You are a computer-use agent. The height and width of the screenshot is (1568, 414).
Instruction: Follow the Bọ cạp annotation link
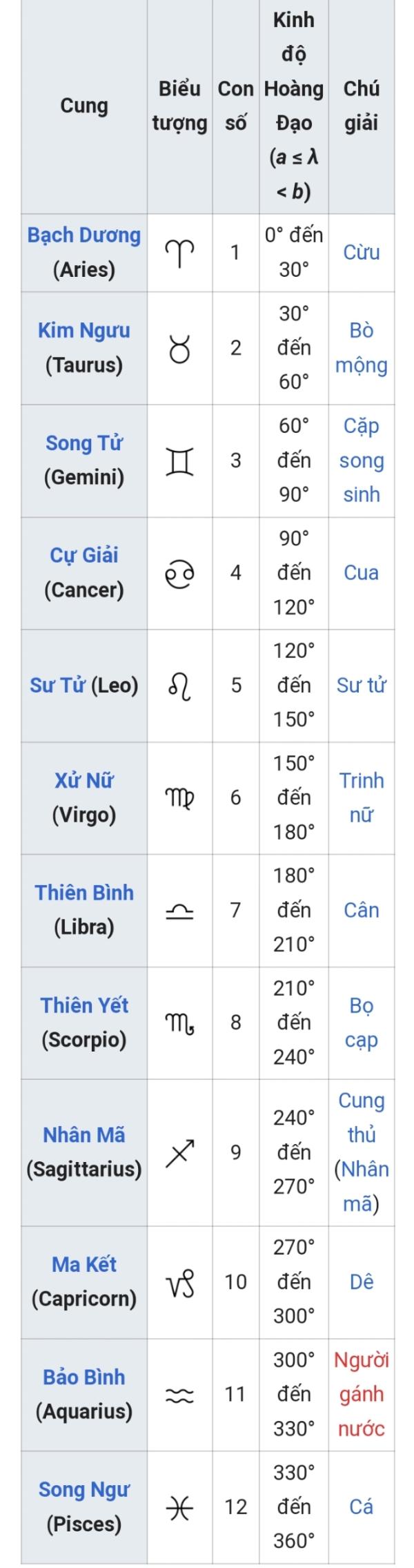pos(362,1023)
